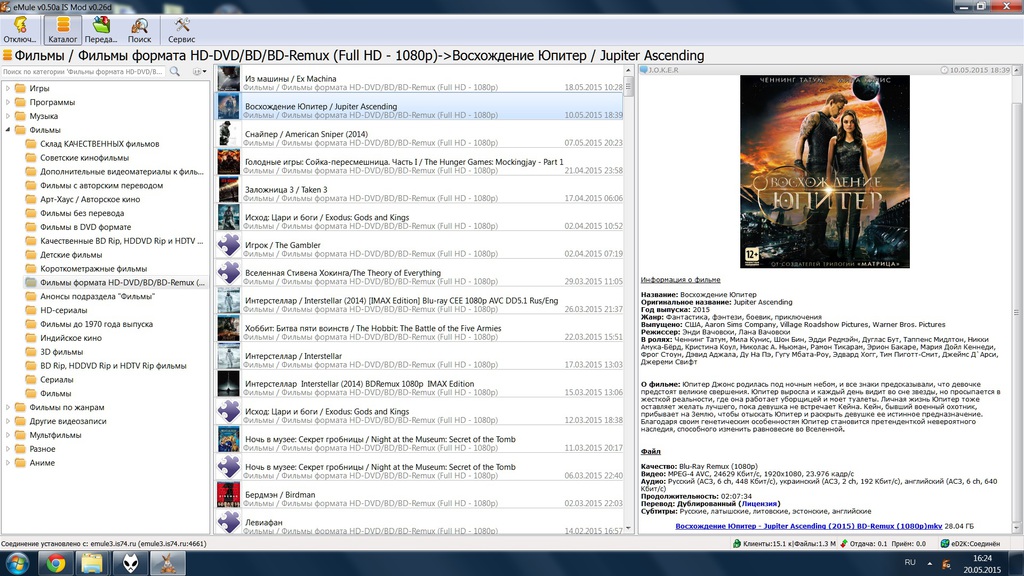Collapse the expanded Фильмы category
This screenshot has height=576, width=1024.
pos(8,130)
